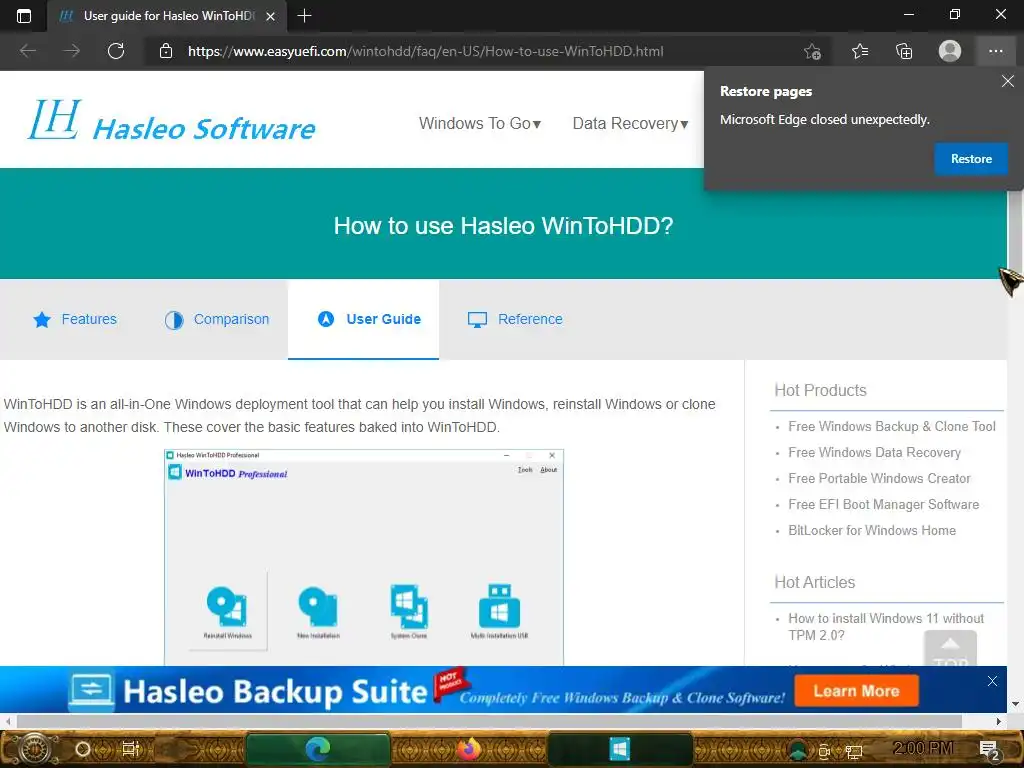Click the 2:00 PM taskbar clock
The height and width of the screenshot is (768, 1024).
[923, 748]
